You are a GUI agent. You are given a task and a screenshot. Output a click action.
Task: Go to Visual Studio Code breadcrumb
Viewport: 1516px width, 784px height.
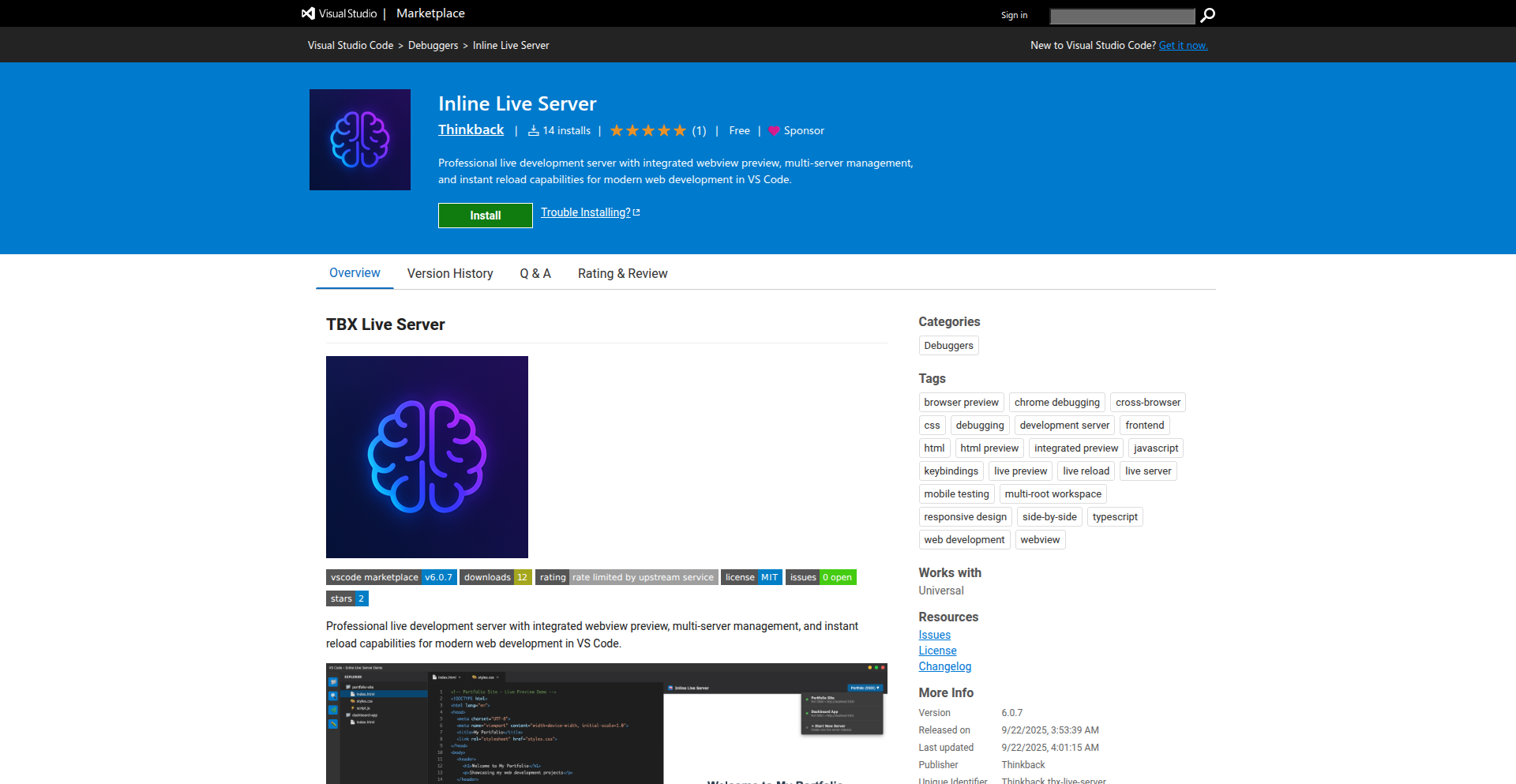coord(351,45)
